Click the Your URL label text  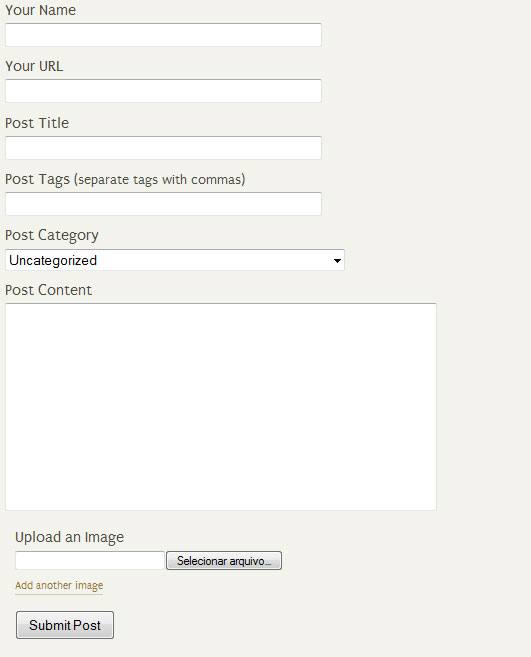[34, 66]
